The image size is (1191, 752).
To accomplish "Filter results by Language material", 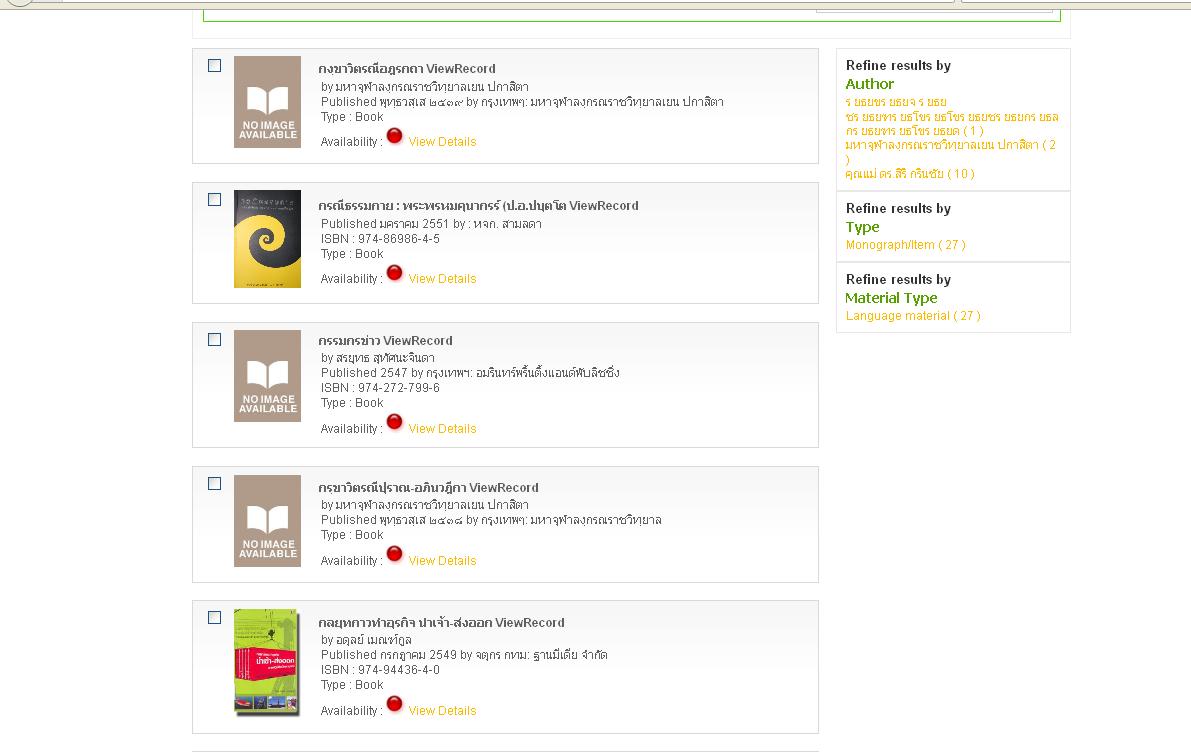I will (912, 316).
